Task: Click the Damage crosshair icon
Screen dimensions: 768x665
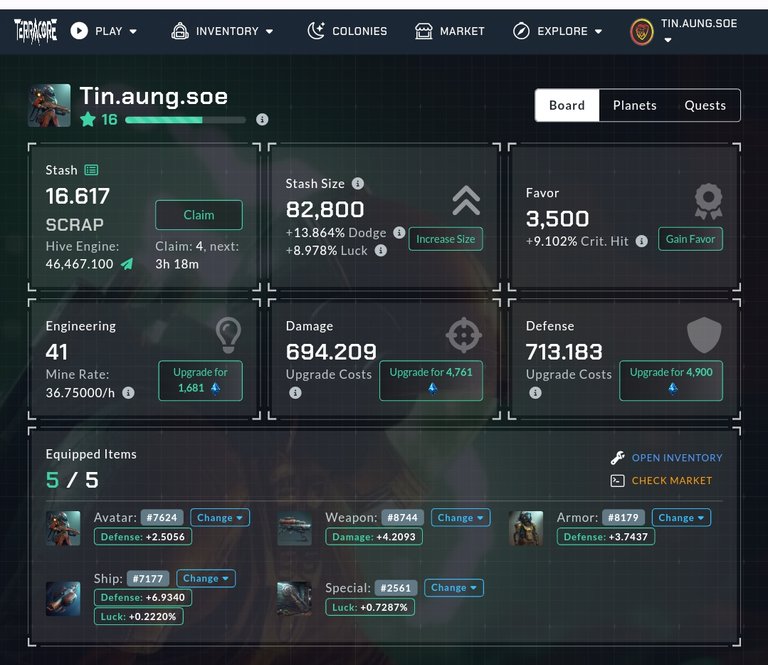Action: pos(464,335)
